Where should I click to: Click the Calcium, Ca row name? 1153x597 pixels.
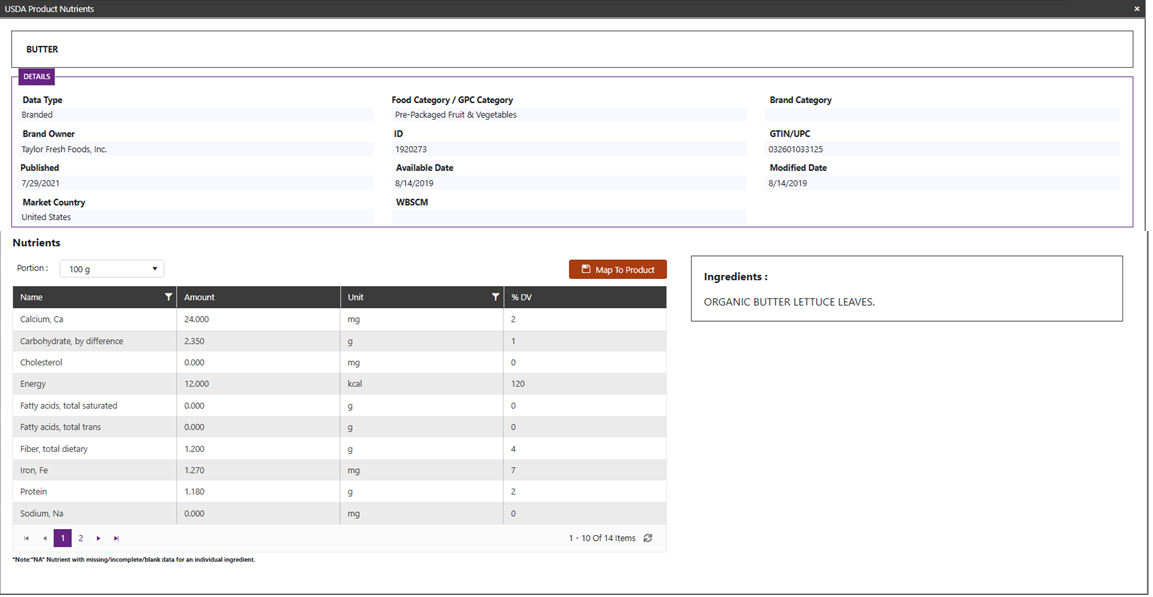tap(42, 320)
